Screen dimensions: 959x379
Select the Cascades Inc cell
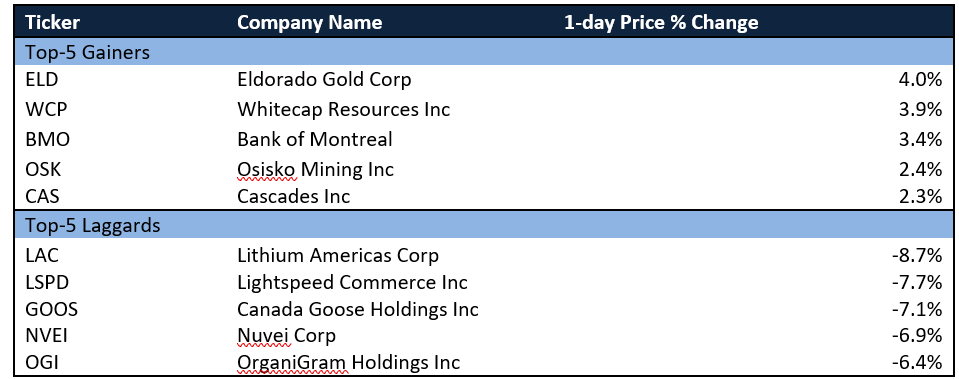tap(294, 196)
